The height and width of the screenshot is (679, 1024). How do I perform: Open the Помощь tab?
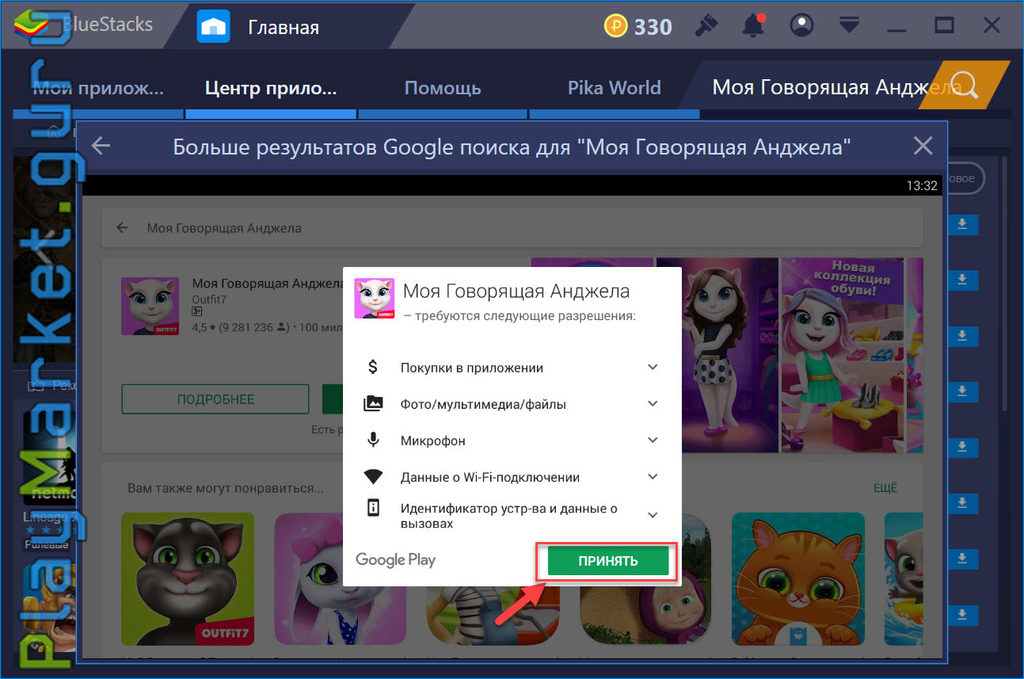pos(443,87)
